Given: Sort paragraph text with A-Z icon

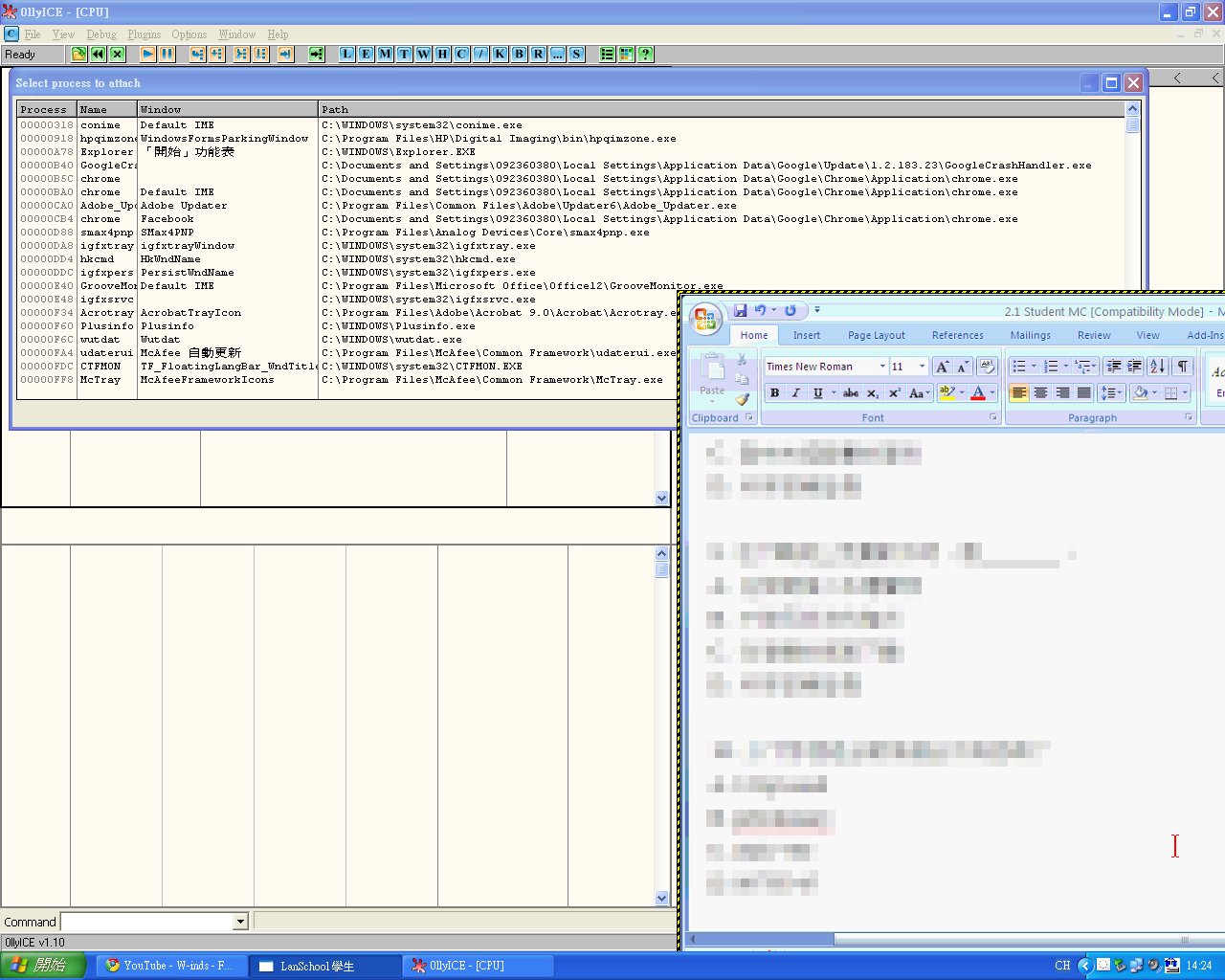Looking at the screenshot, I should (1158, 367).
